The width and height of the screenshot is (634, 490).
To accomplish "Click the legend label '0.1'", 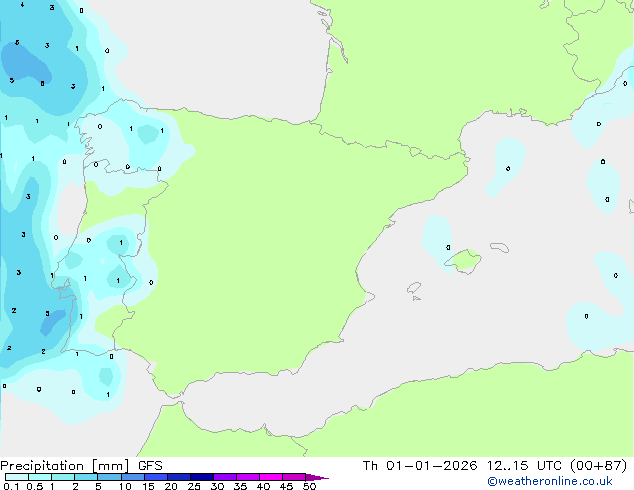I will click(x=11, y=486).
